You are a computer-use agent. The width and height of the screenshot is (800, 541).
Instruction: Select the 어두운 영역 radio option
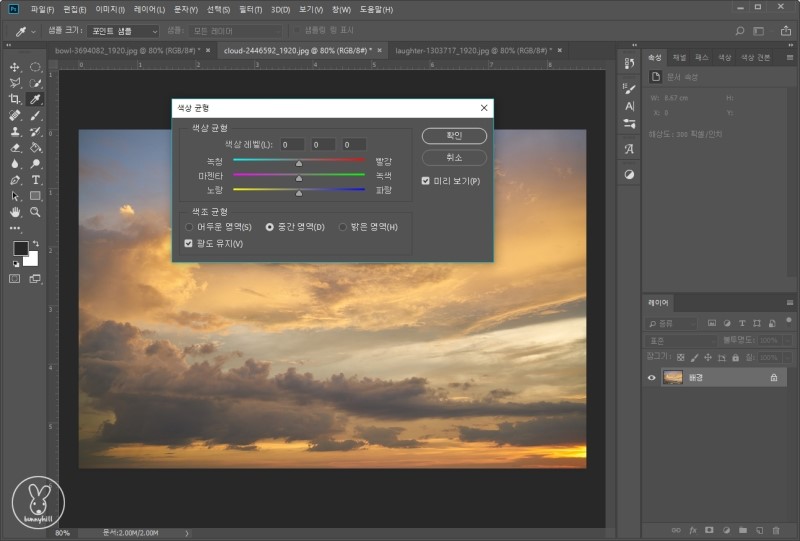pyautogui.click(x=189, y=227)
